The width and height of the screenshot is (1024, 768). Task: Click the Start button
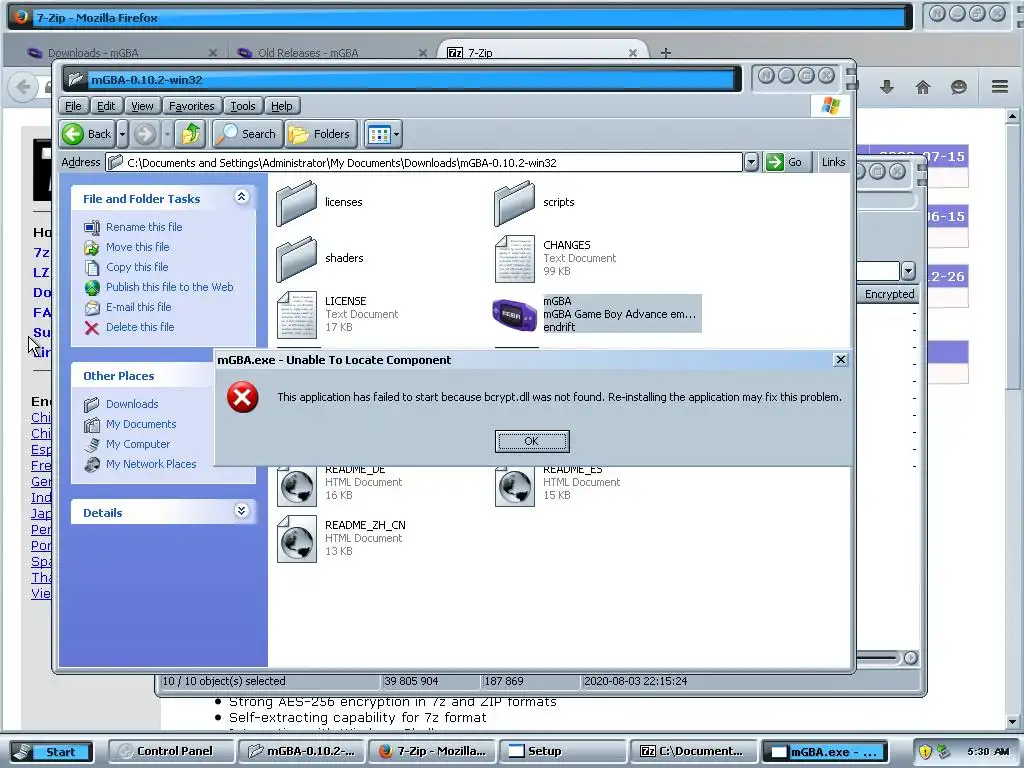tap(52, 752)
